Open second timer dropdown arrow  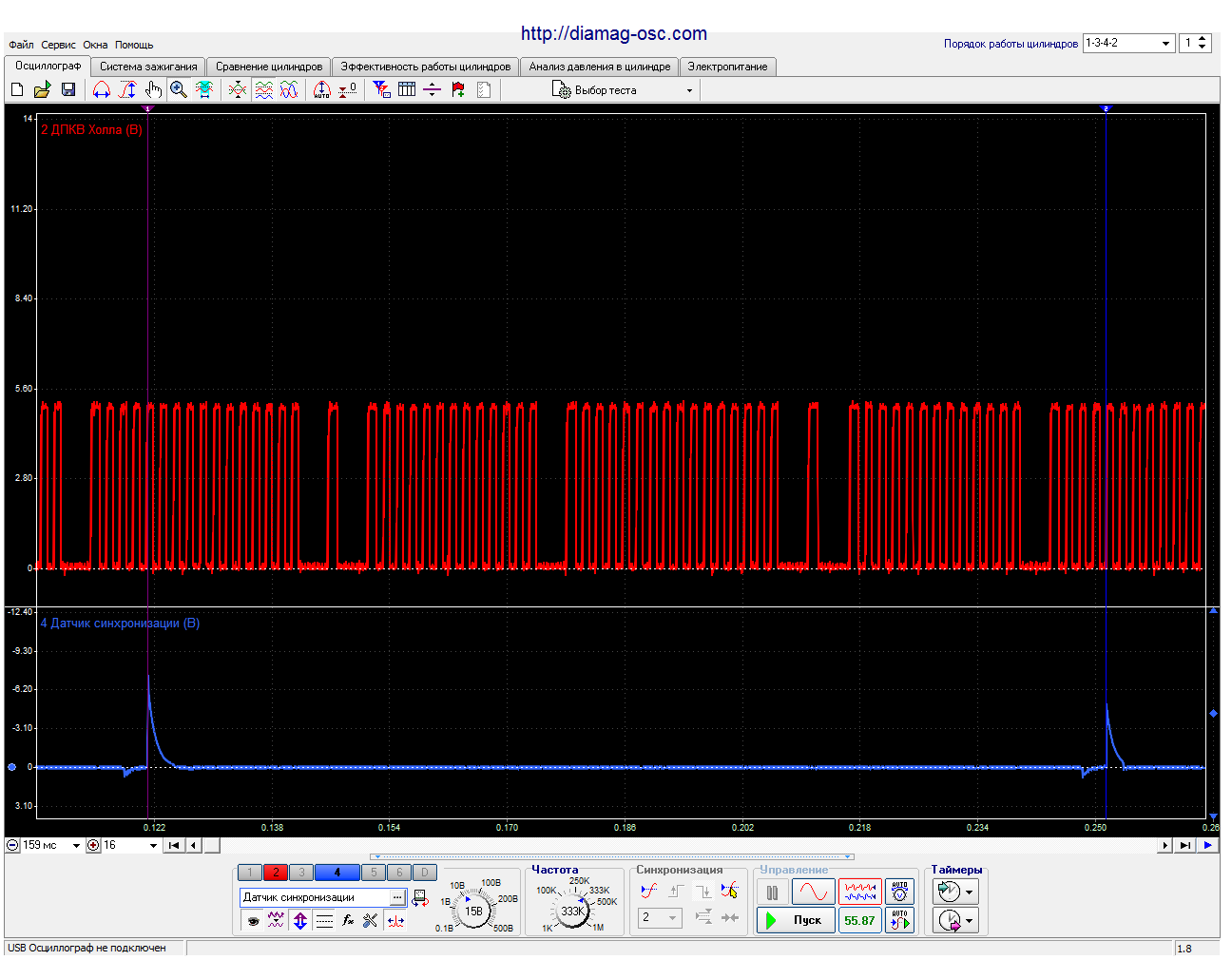click(970, 921)
